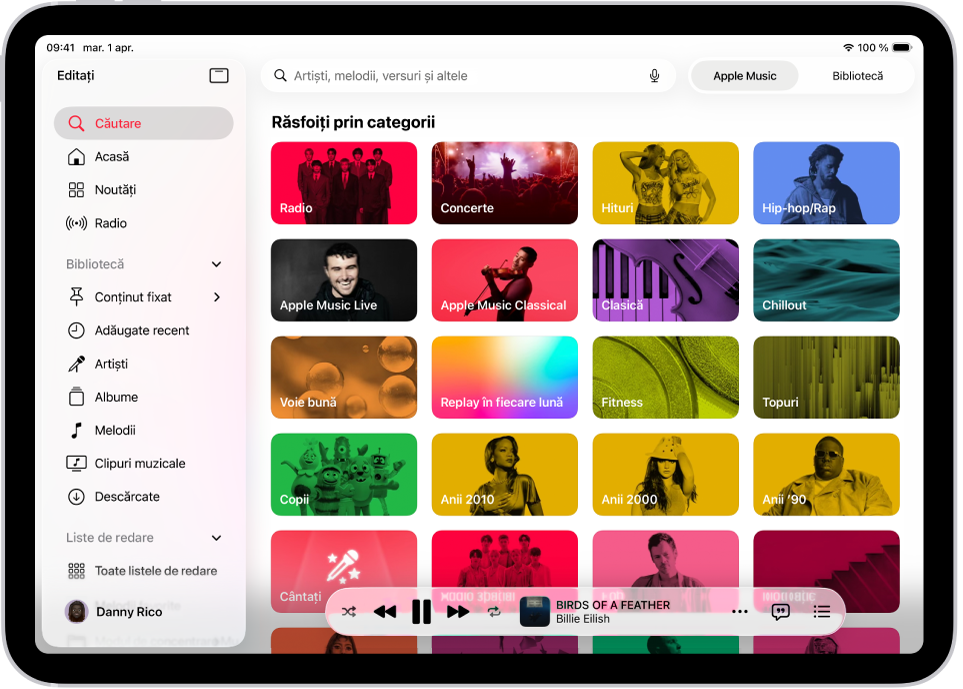Check the Wi-Fi status icon

pos(848,47)
